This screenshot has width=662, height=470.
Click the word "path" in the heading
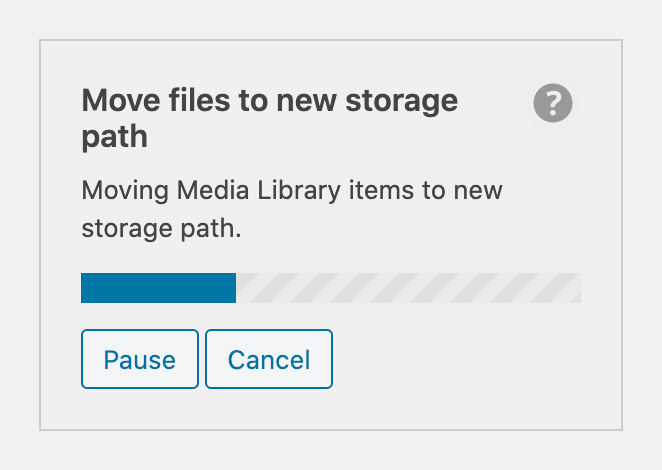pos(114,136)
